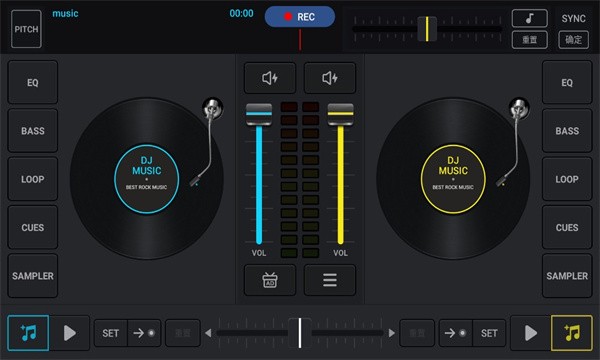Click the PITCH button at top left
The image size is (600, 360).
pos(26,29)
